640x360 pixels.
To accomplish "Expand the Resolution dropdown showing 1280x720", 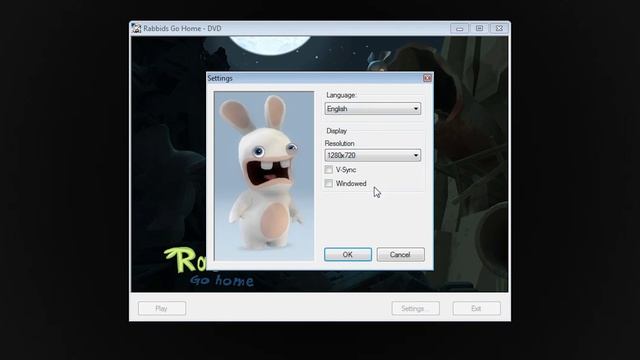I will (x=373, y=155).
